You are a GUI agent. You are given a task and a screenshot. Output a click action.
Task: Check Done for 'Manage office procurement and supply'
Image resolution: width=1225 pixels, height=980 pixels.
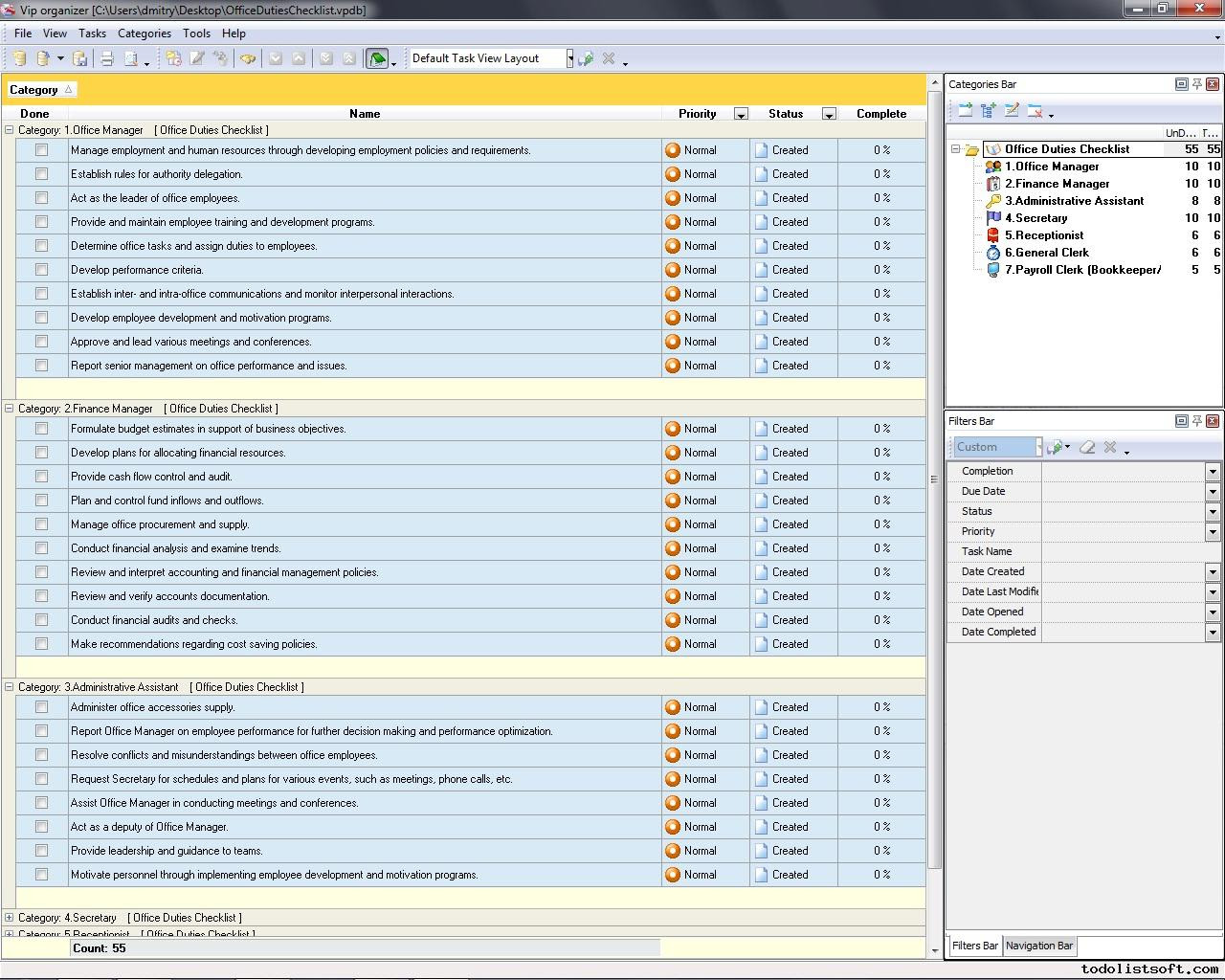point(41,524)
